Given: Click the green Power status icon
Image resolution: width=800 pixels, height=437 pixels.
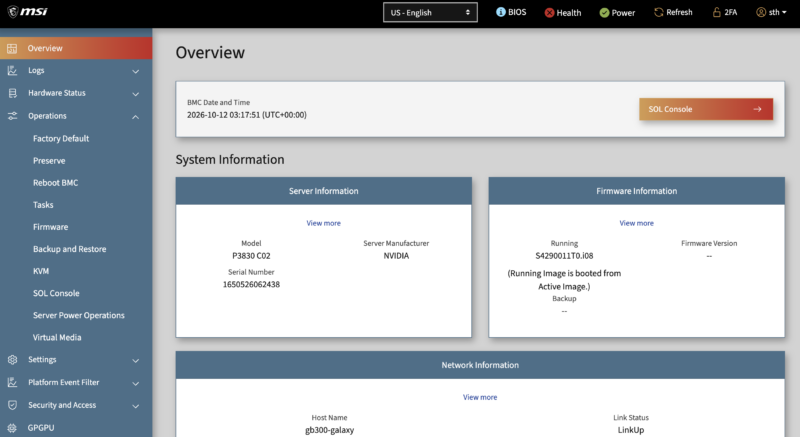Looking at the screenshot, I should [x=604, y=13].
